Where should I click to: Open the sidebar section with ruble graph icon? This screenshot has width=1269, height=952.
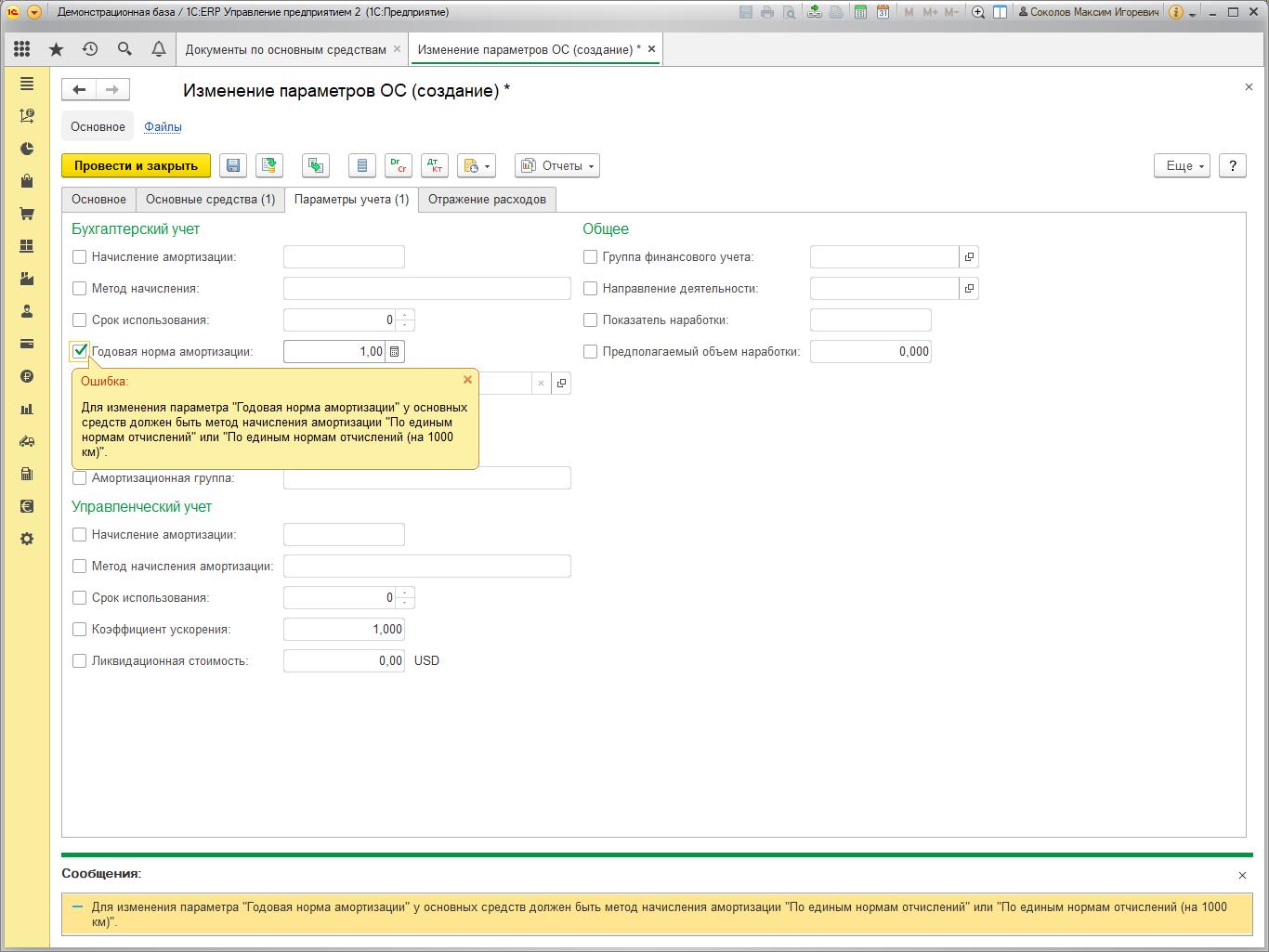(x=27, y=116)
